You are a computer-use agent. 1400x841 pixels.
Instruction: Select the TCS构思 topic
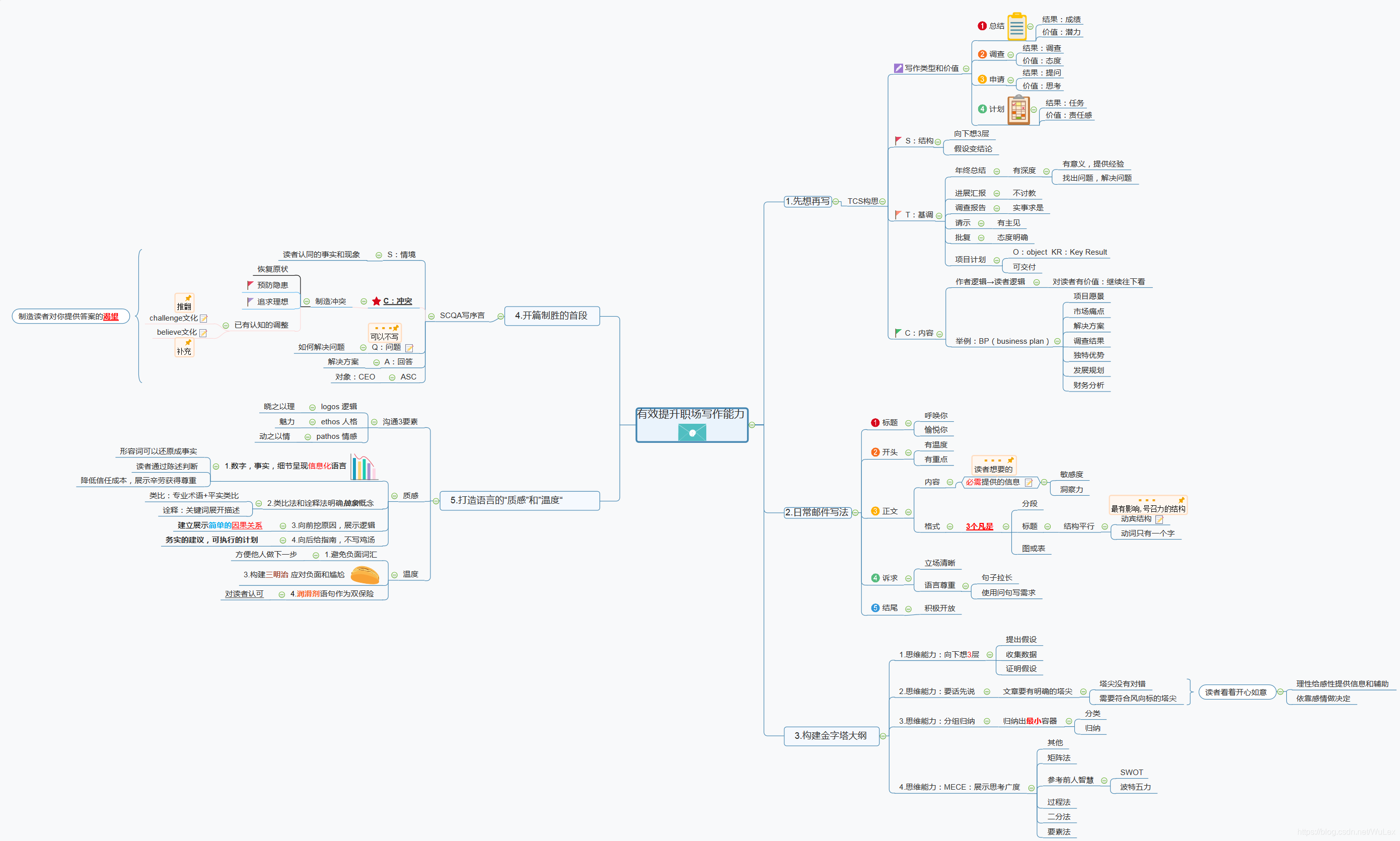tap(862, 202)
